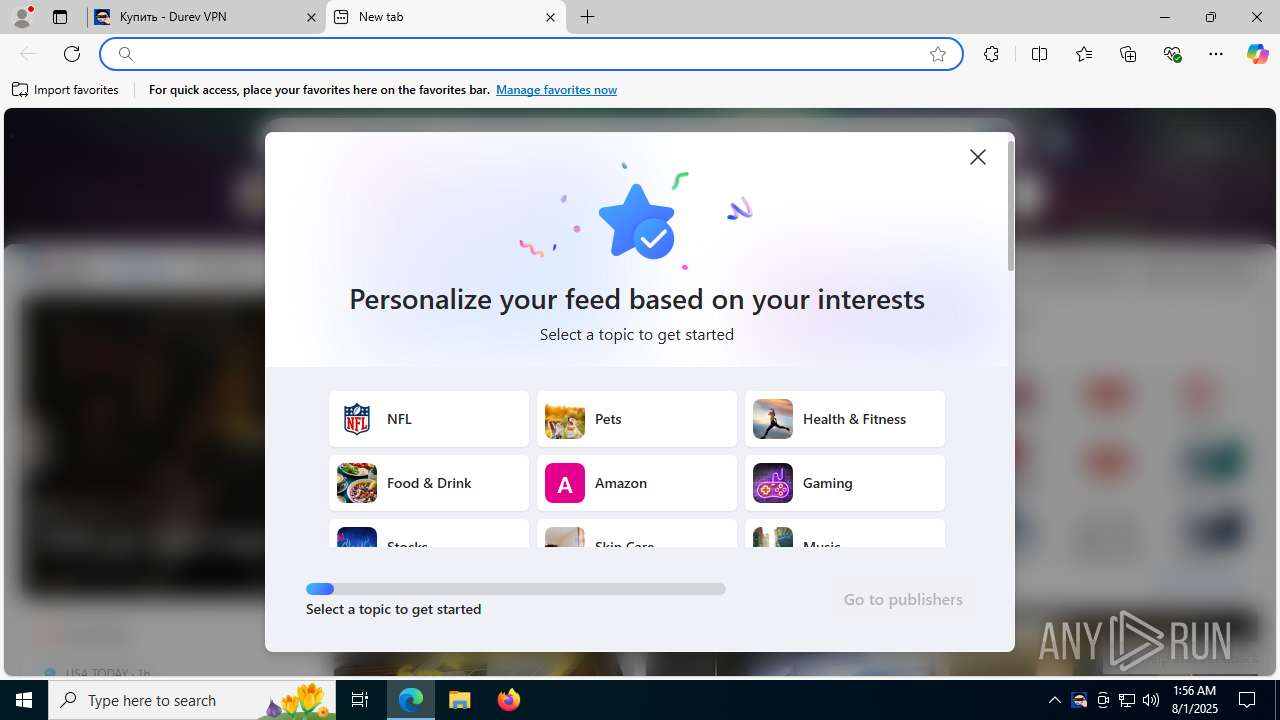Select the Pets topic
This screenshot has height=720, width=1280.
[637, 419]
